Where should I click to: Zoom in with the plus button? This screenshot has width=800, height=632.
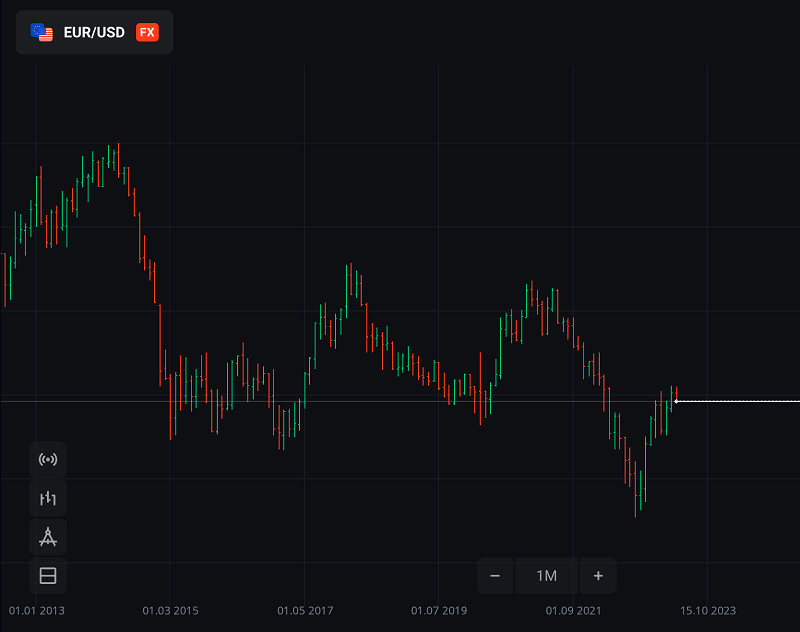tap(598, 576)
